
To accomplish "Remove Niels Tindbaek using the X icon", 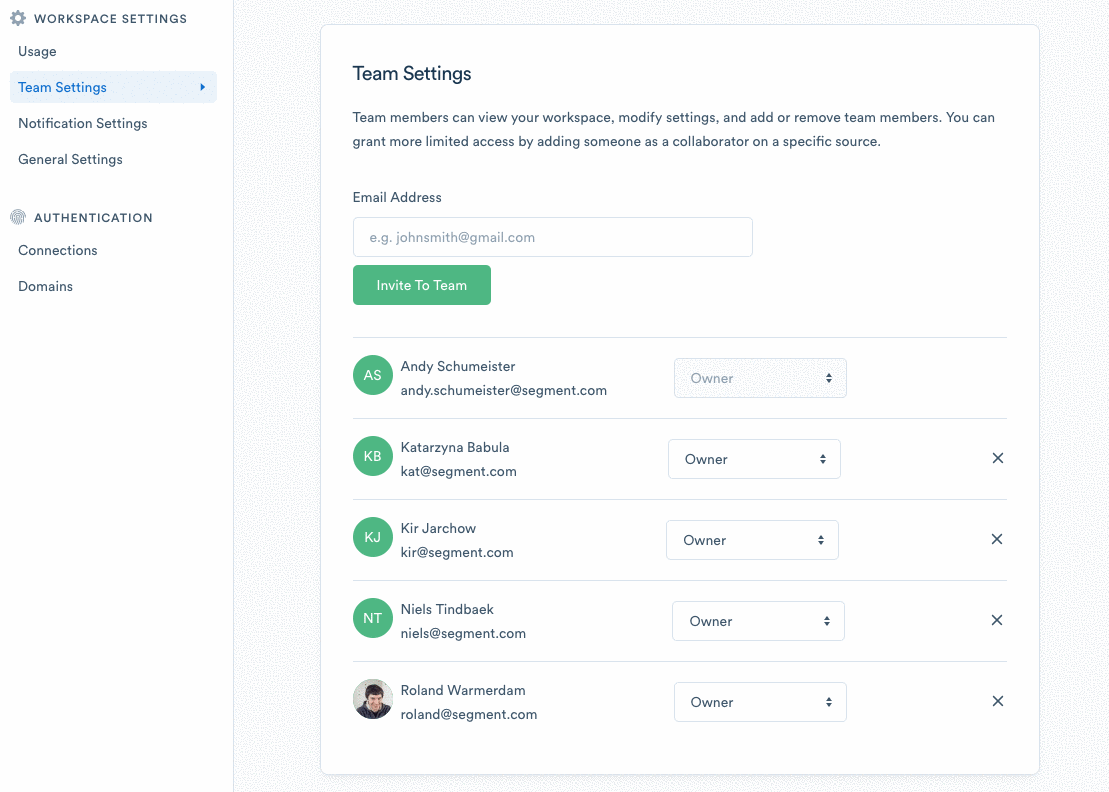I will (997, 620).
